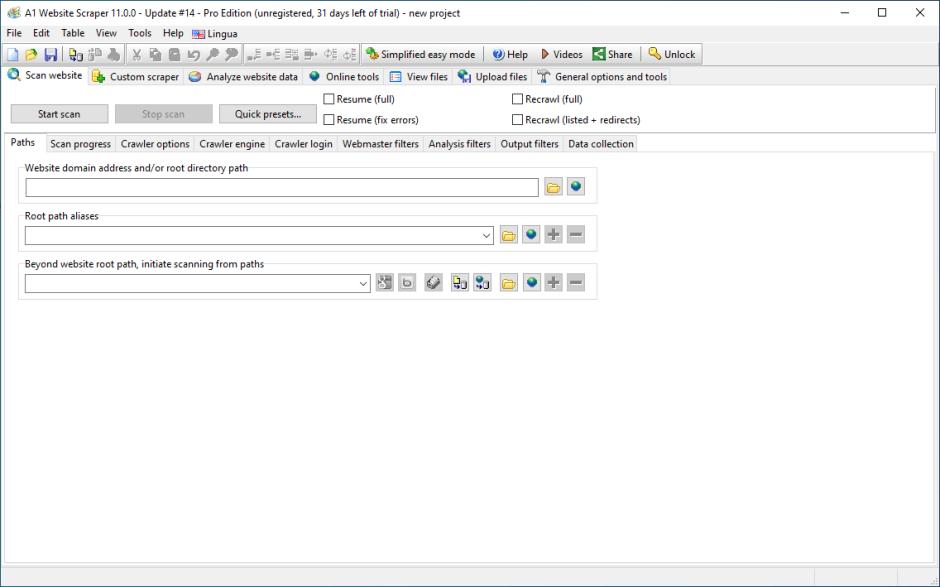Click the folder icon in Beyond website root path
Viewport: 940px width, 587px height.
point(508,283)
